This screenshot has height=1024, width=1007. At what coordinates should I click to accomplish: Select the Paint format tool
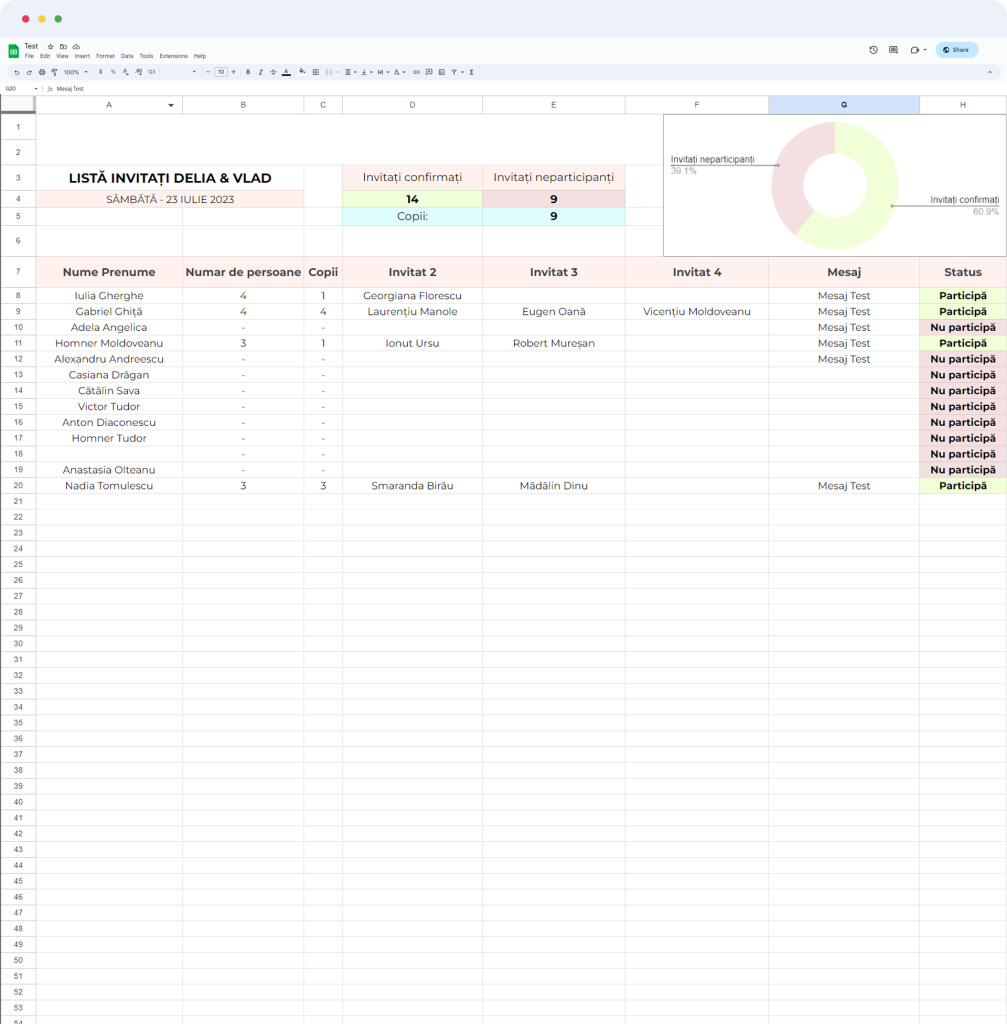pos(54,72)
